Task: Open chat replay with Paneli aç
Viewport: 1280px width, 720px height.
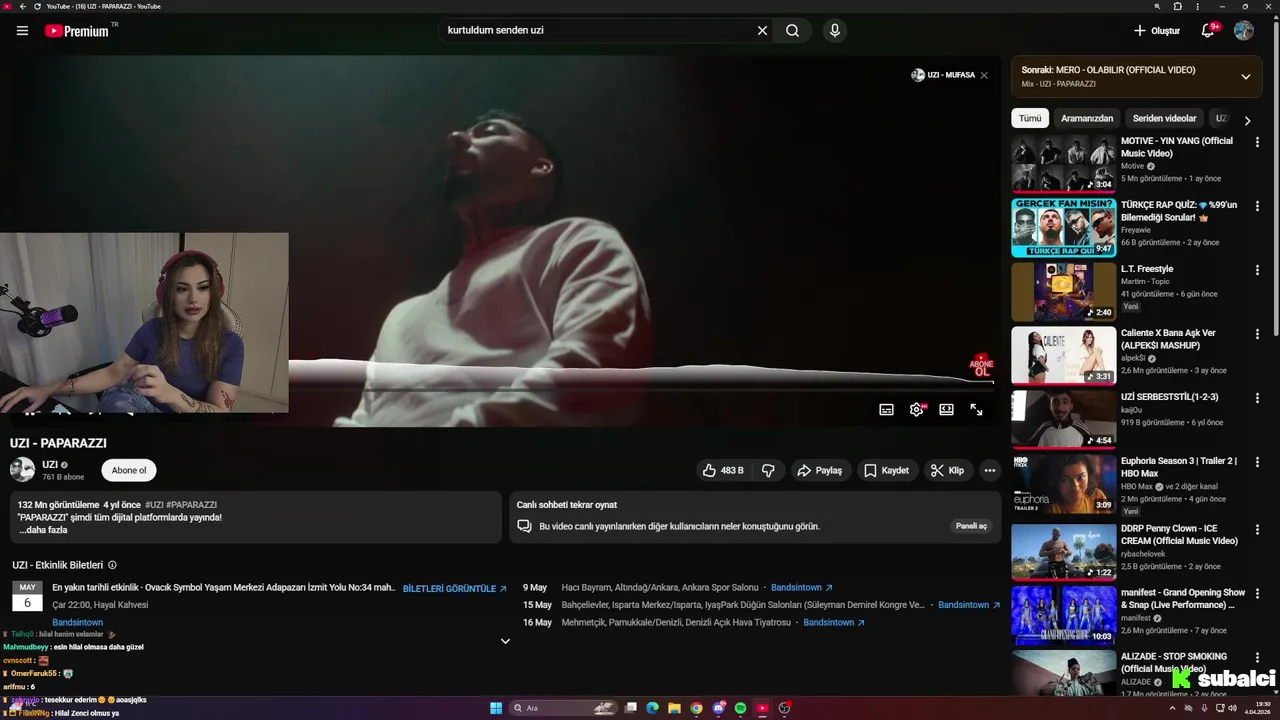Action: point(971,526)
